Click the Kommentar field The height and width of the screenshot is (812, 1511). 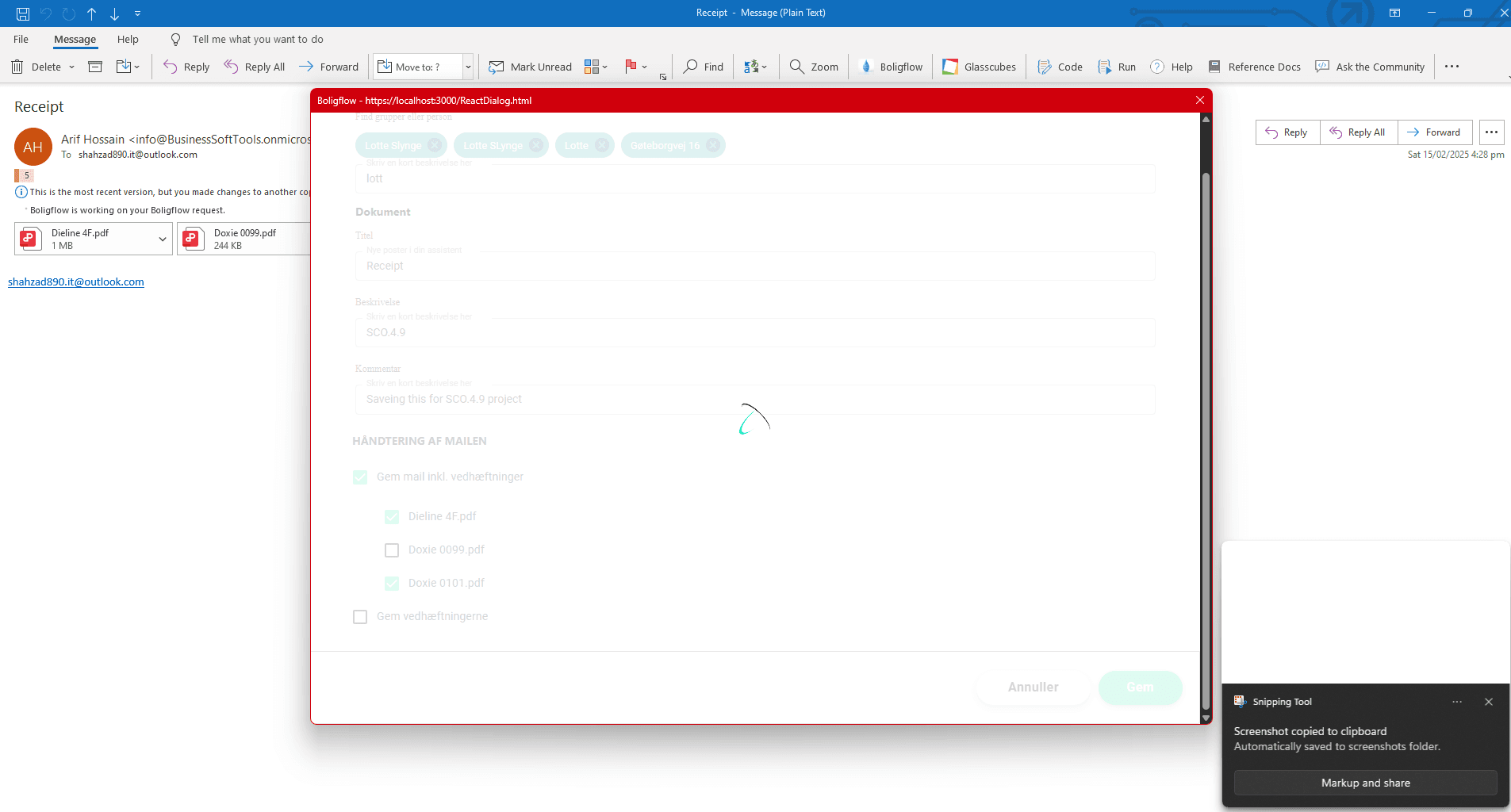pos(755,399)
